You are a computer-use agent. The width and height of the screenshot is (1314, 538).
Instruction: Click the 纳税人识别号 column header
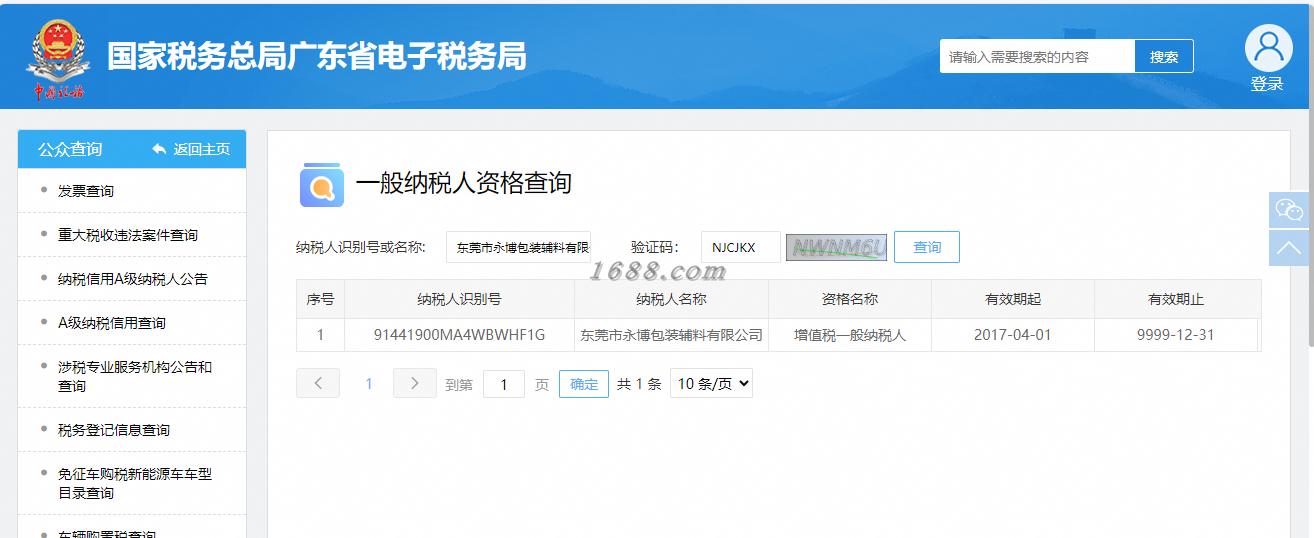click(x=459, y=299)
